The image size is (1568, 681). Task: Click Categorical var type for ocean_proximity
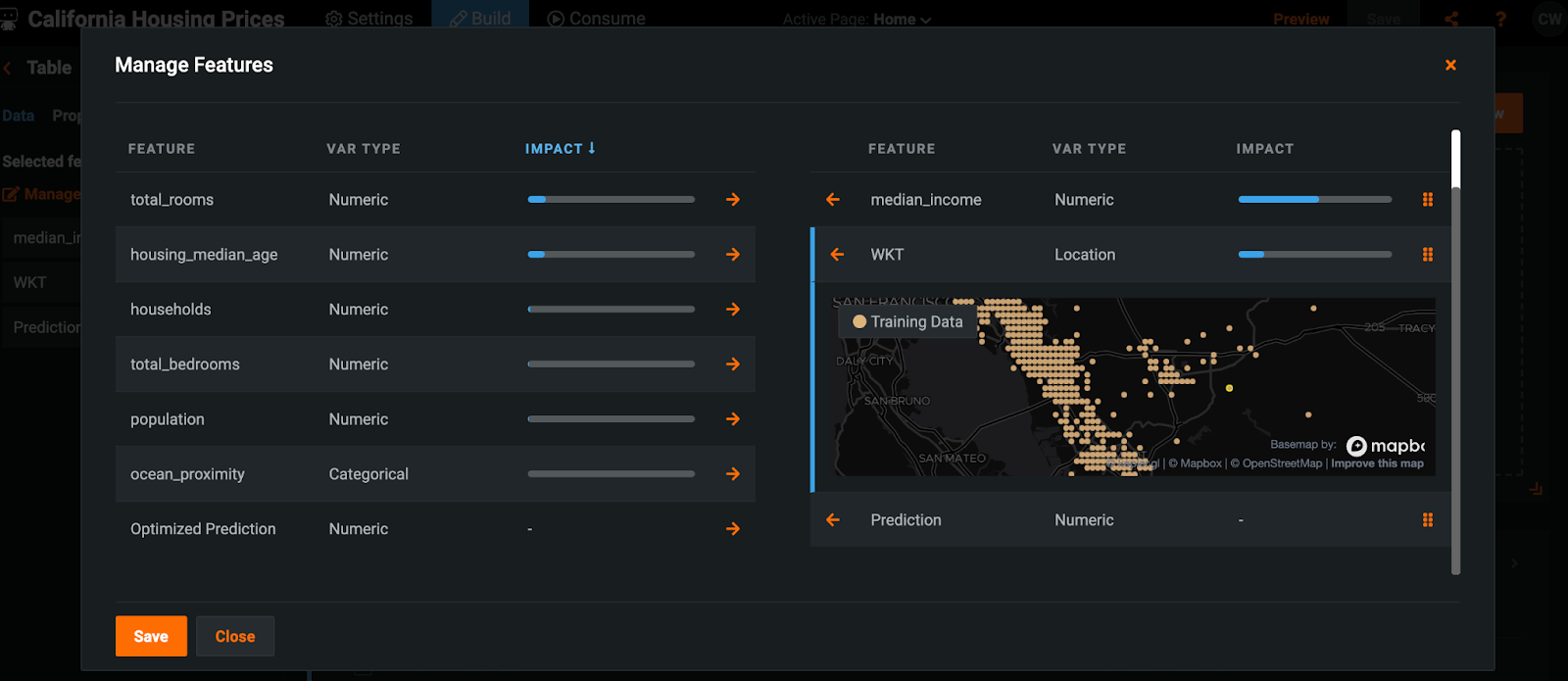point(368,473)
